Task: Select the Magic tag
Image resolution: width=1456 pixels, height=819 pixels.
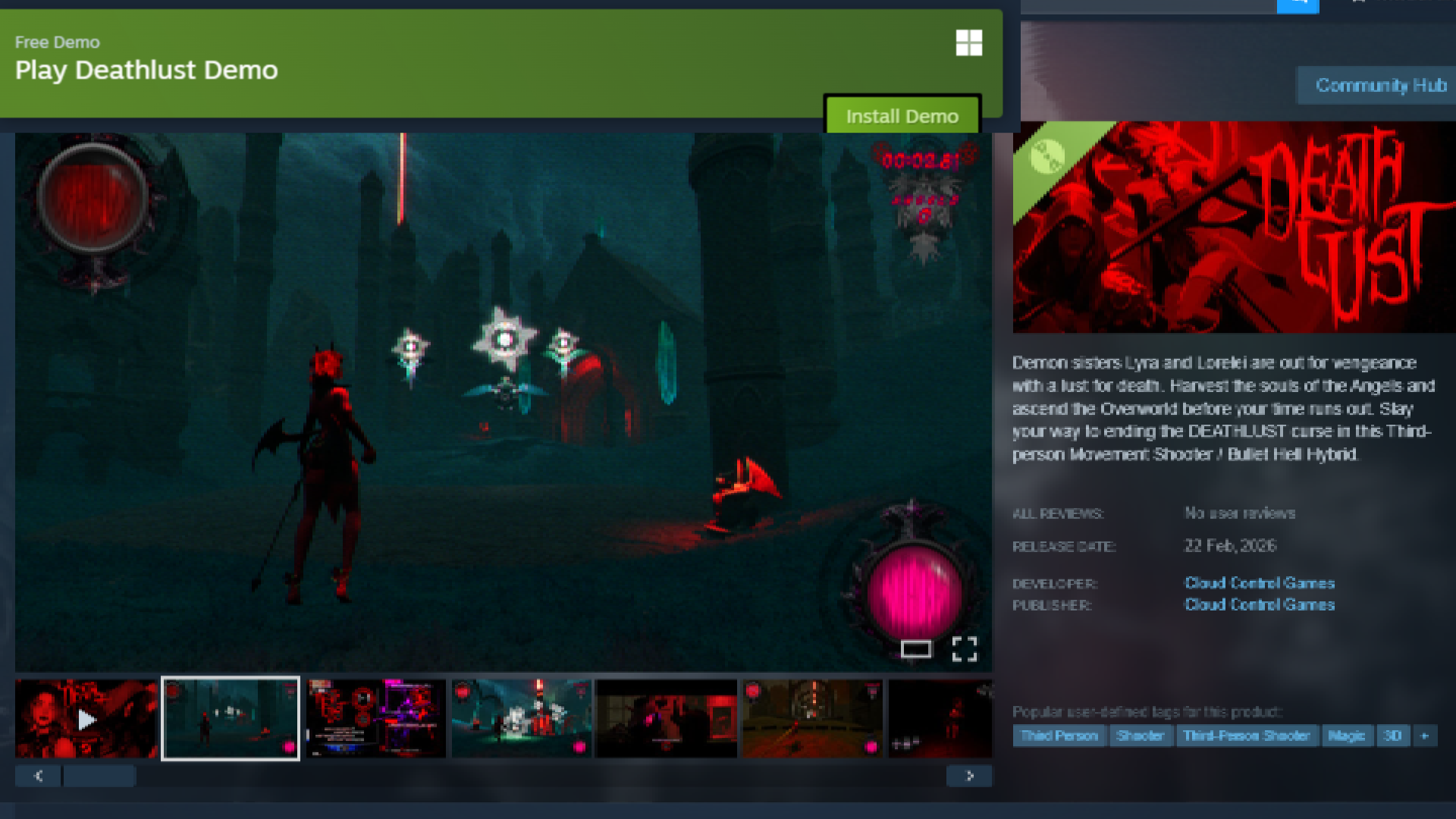Action: 1346,736
